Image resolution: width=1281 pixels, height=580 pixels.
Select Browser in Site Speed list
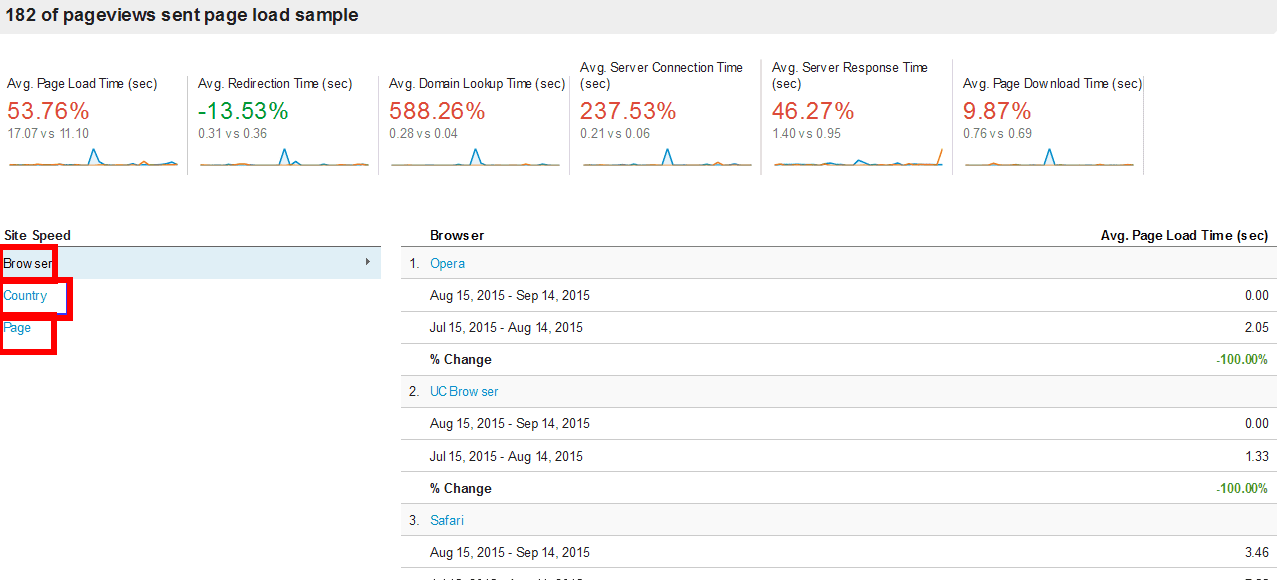pyautogui.click(x=28, y=263)
